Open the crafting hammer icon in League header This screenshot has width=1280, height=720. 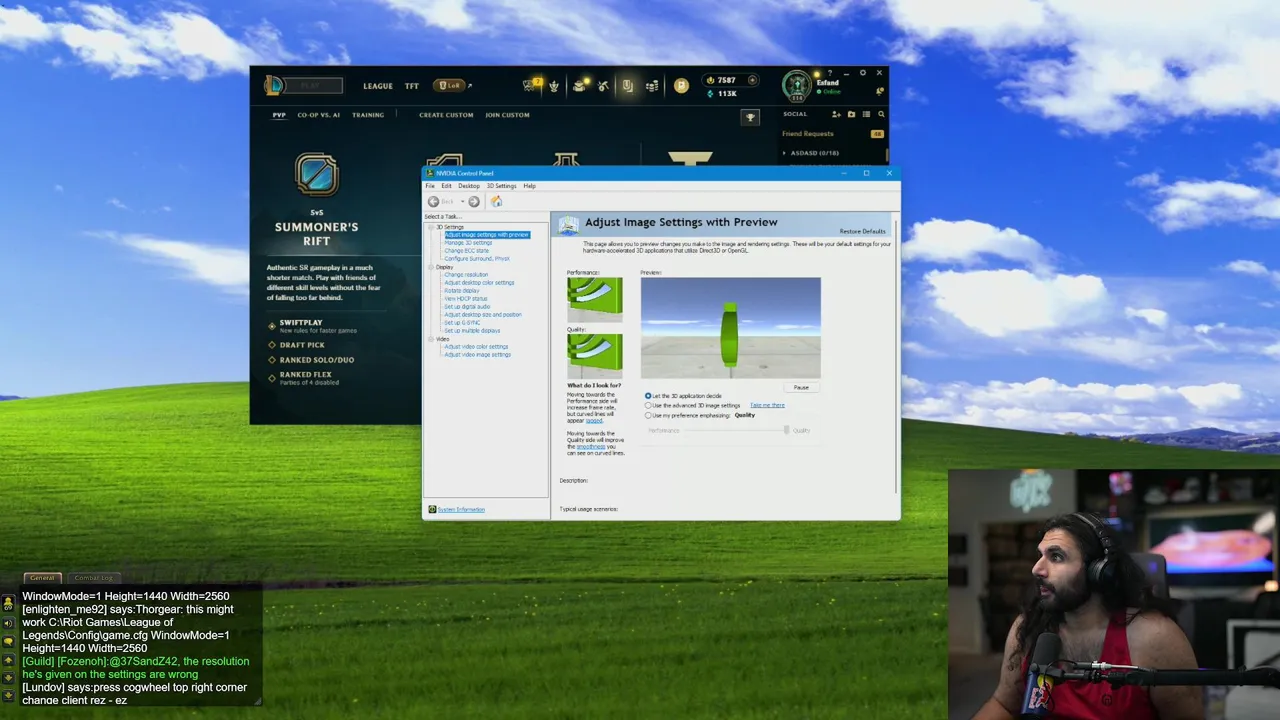coord(603,86)
